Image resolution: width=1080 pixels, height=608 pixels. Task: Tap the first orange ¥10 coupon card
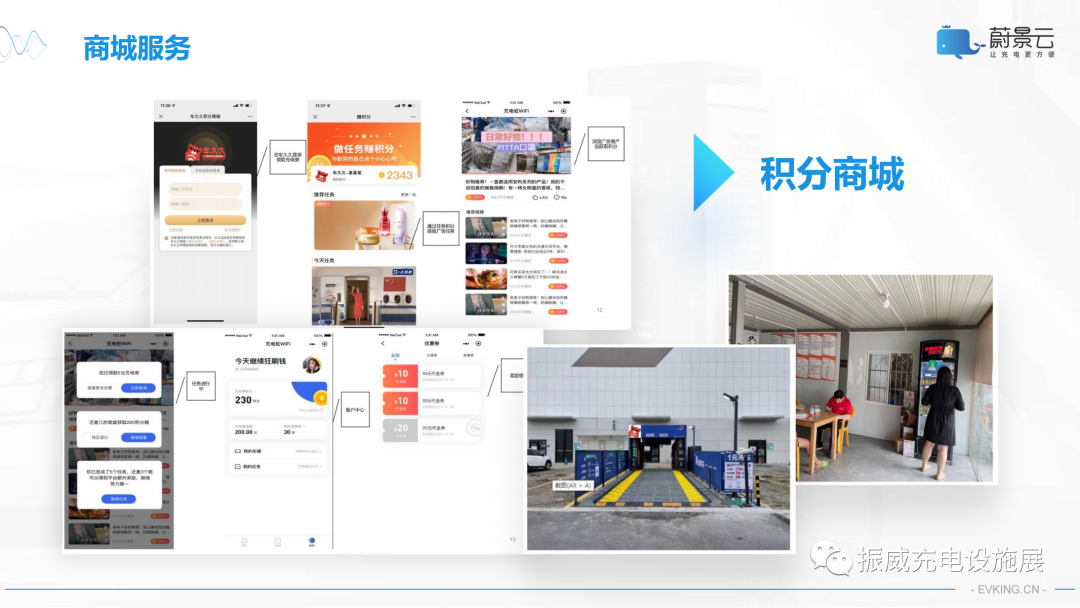pos(431,376)
